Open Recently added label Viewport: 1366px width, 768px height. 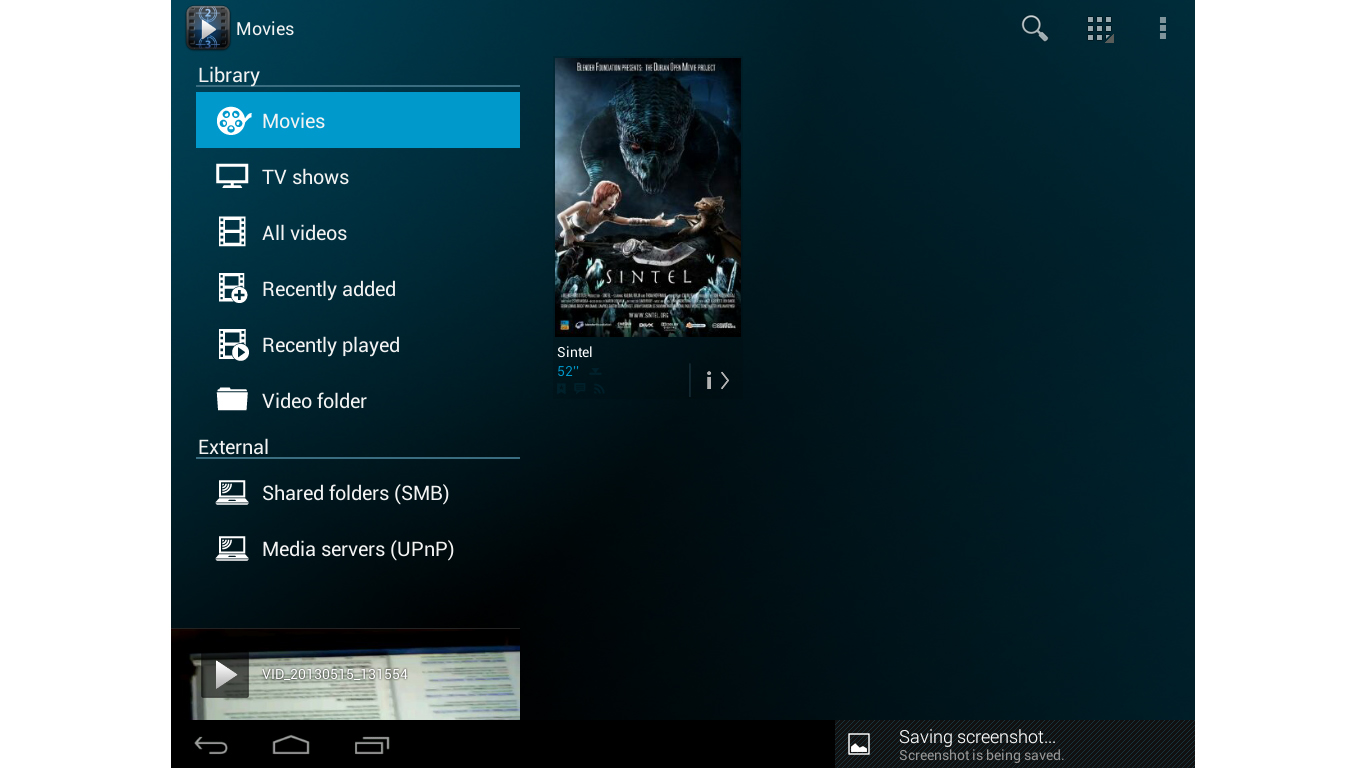pos(329,289)
